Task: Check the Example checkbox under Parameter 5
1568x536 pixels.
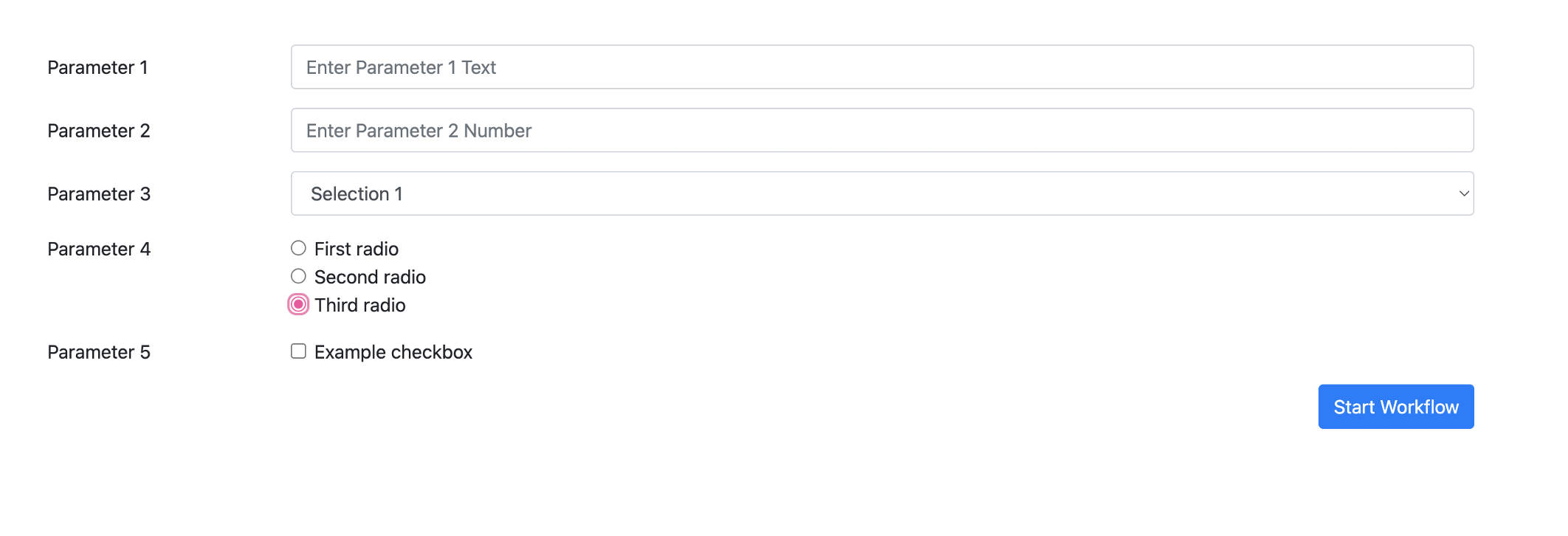Action: coord(298,351)
